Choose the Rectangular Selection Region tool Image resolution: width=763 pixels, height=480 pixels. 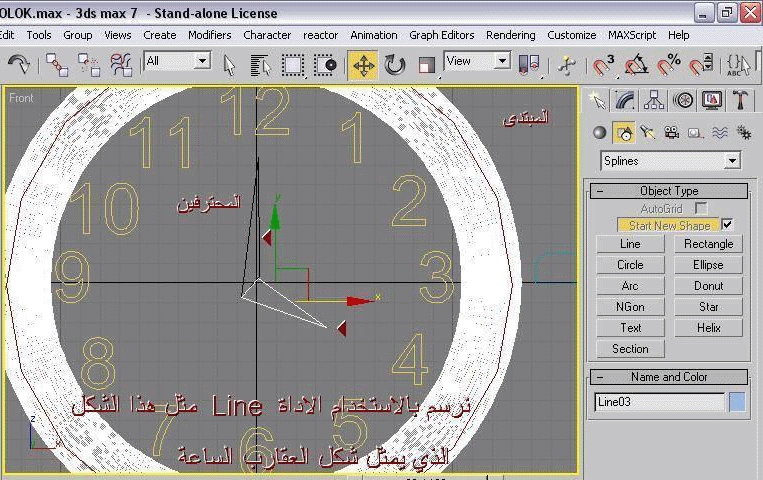pyautogui.click(x=293, y=65)
